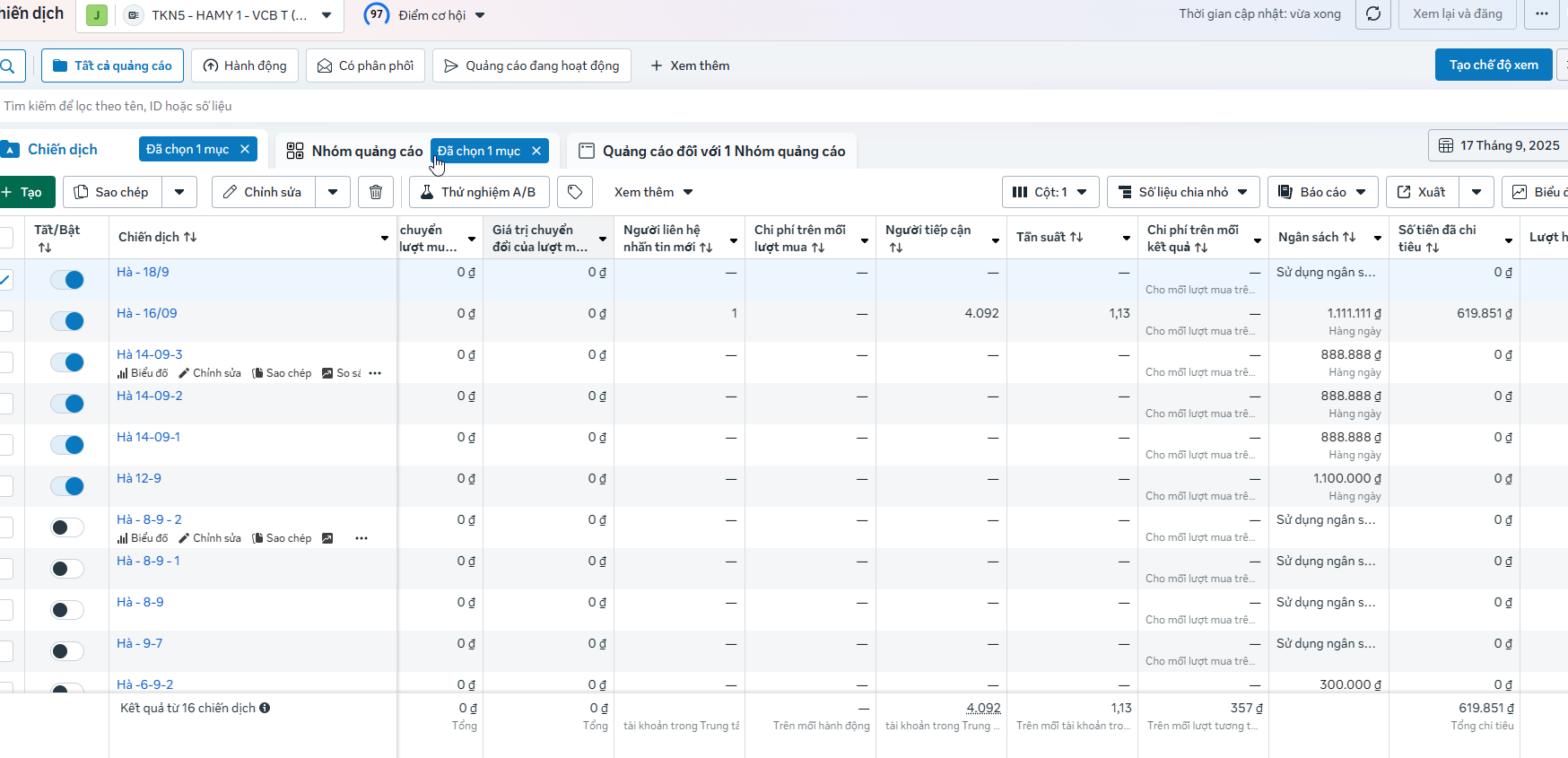Clear the Chiến dịch selection with X
Image resolution: width=1568 pixels, height=758 pixels.
pyautogui.click(x=245, y=149)
